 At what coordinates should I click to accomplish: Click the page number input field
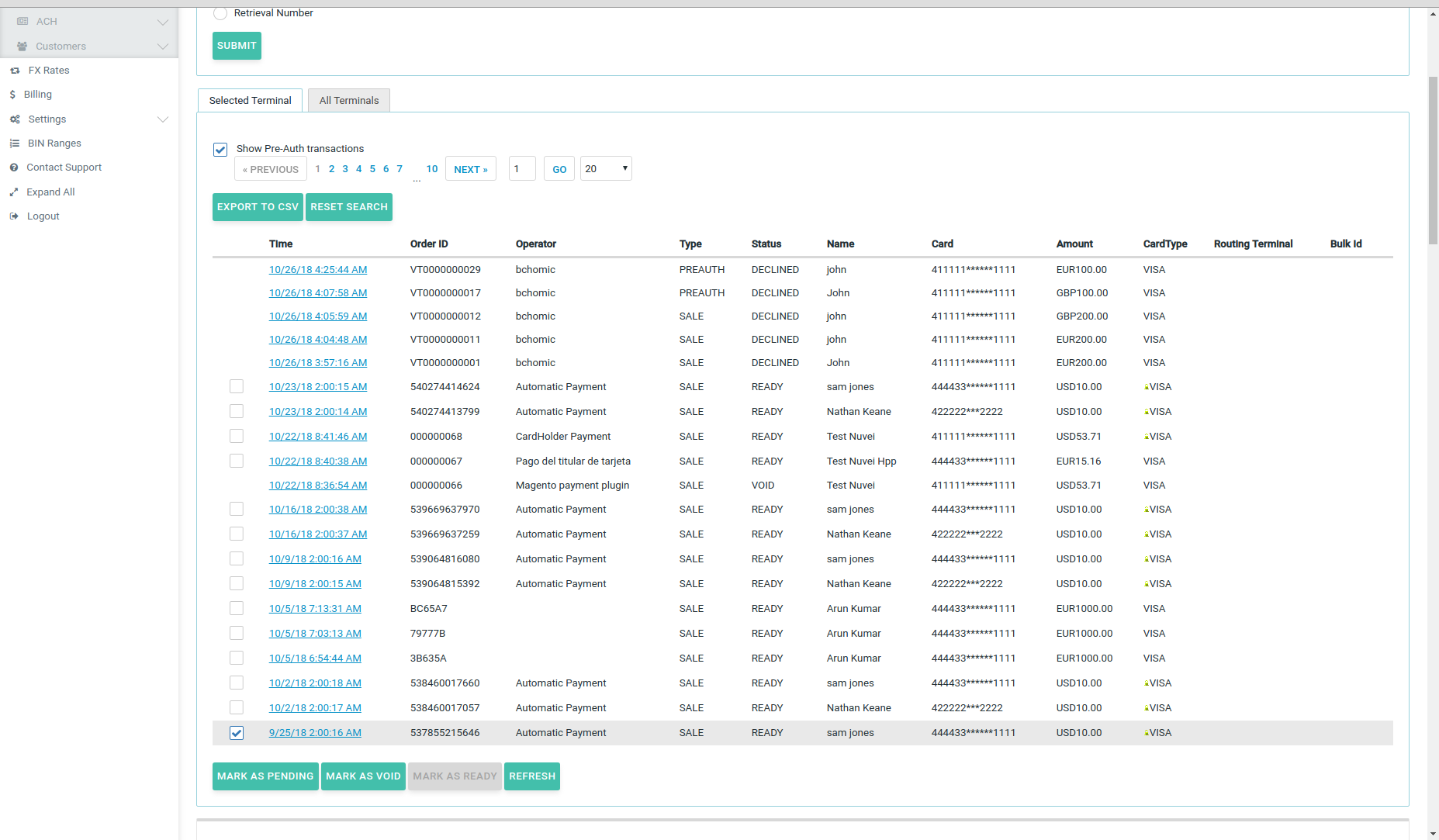(x=522, y=169)
